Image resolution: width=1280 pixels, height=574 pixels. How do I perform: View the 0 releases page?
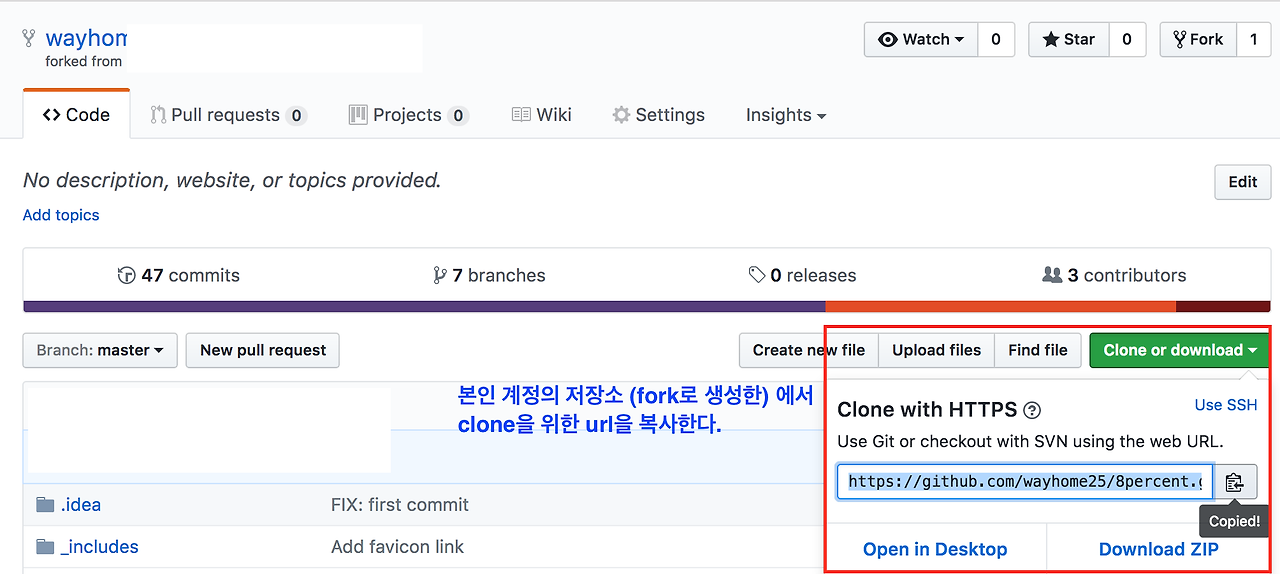pyautogui.click(x=802, y=275)
